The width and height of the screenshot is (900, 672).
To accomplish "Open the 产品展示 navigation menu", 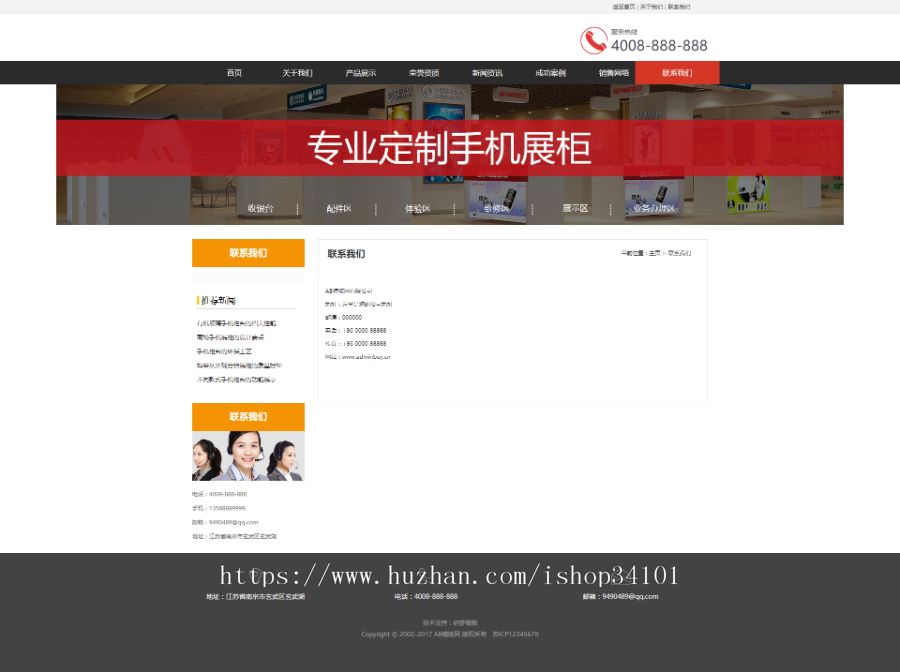I will coord(359,72).
